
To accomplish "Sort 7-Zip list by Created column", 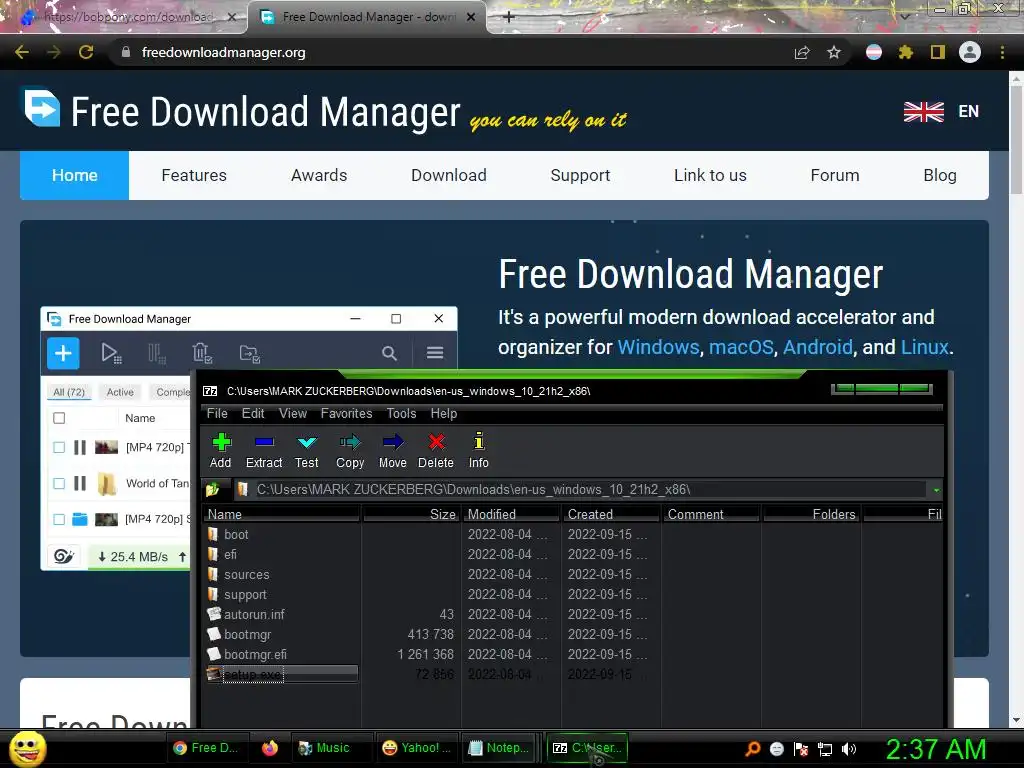I will [x=611, y=515].
